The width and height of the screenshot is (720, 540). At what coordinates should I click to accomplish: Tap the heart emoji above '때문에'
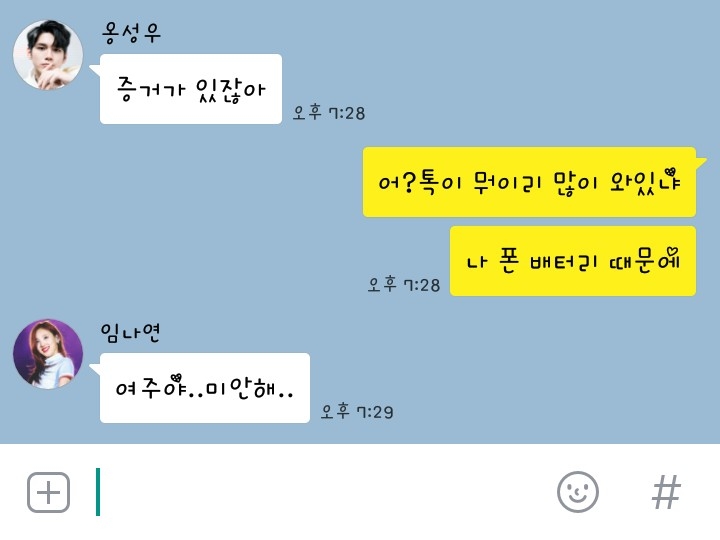673,252
